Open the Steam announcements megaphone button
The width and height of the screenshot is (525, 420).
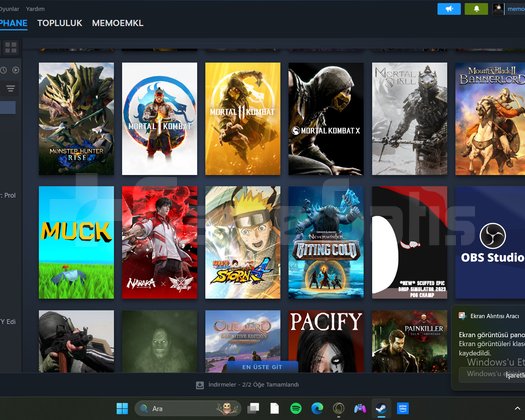click(449, 9)
